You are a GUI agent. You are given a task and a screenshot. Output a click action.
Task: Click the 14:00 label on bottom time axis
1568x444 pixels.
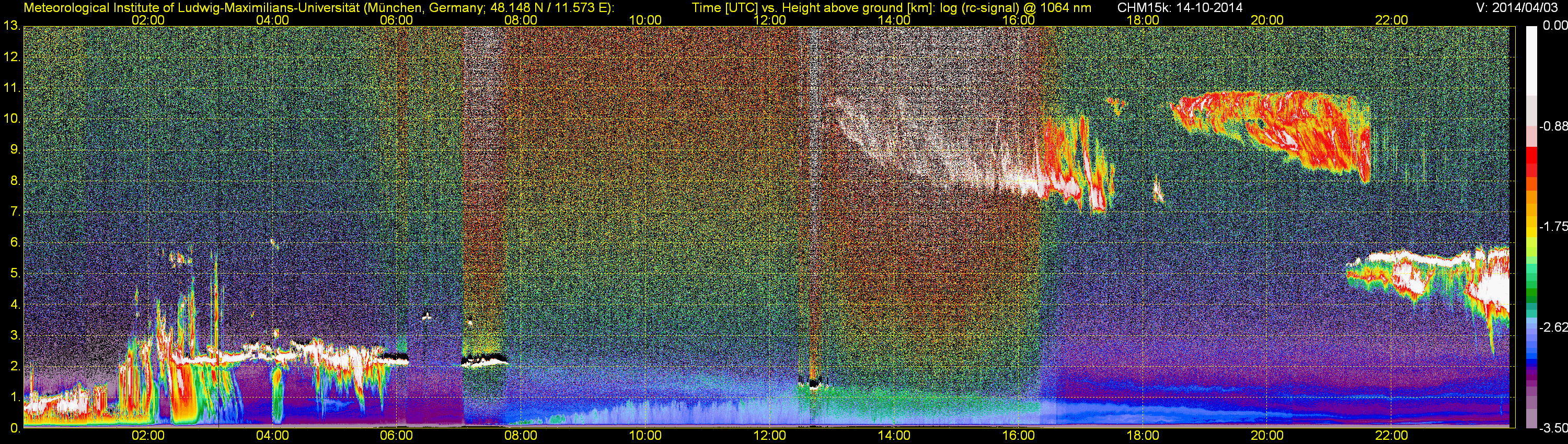click(894, 436)
